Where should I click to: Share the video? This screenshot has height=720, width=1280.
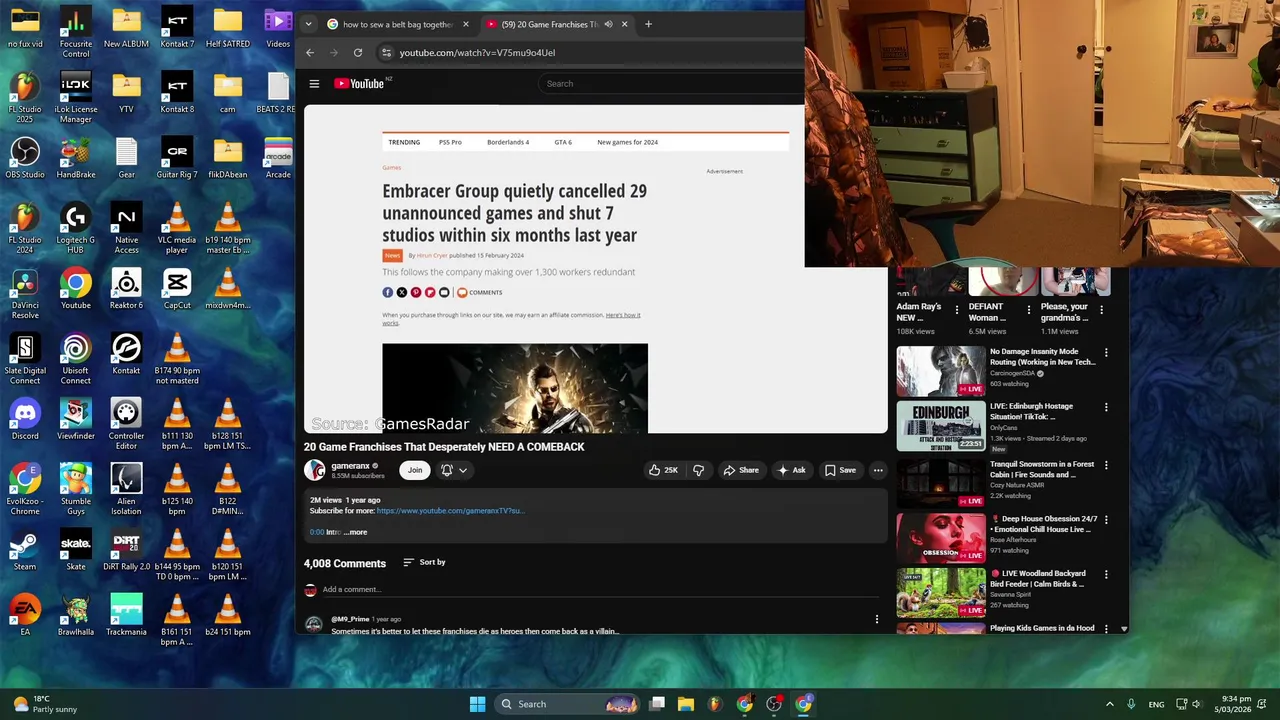pos(741,470)
